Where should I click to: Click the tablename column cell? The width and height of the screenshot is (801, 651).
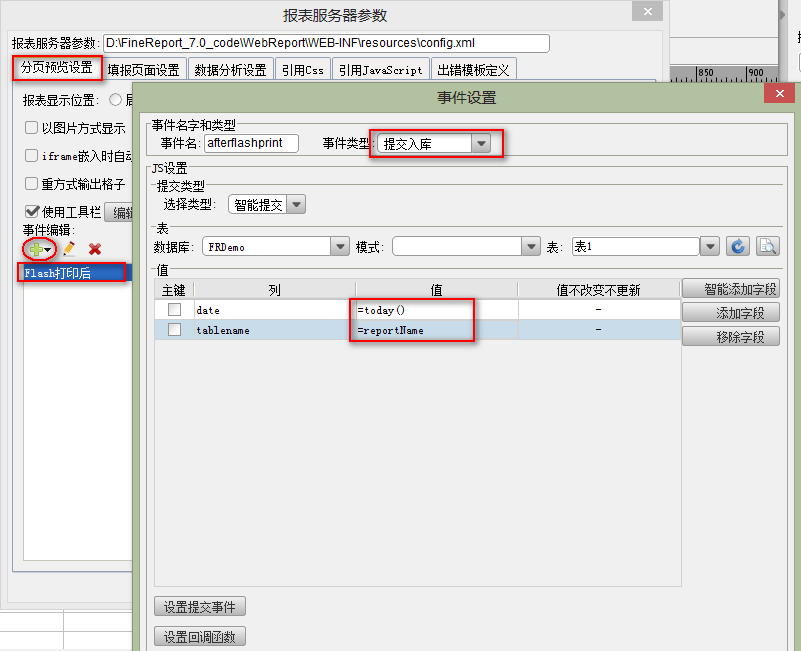tap(275, 330)
